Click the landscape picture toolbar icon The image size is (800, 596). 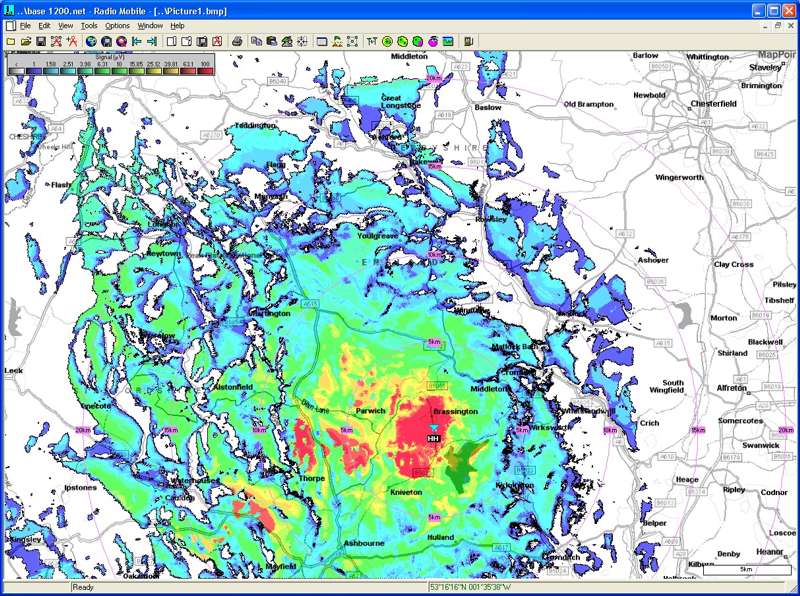[447, 41]
